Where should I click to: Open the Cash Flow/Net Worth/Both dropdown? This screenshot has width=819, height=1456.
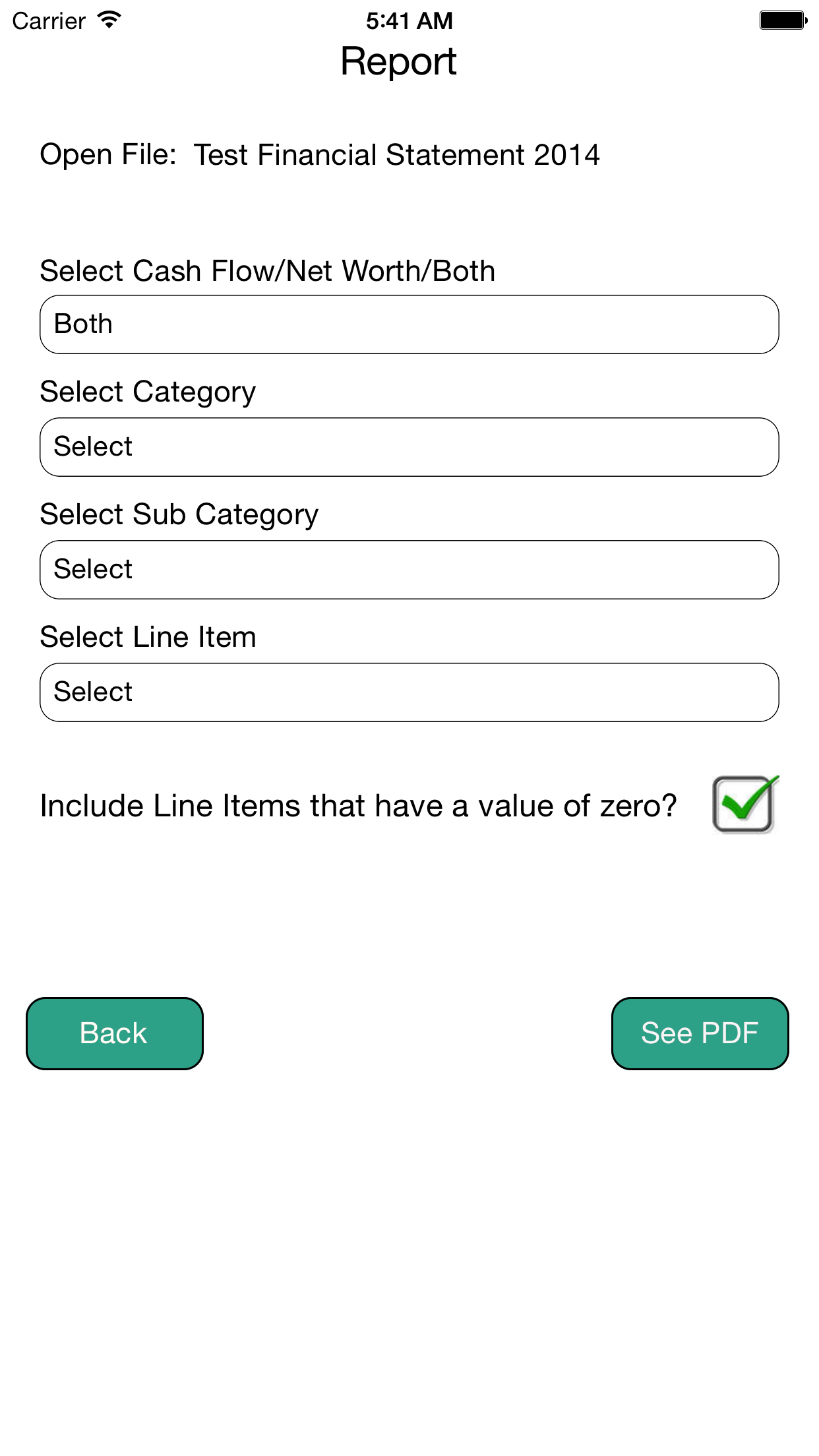point(409,324)
